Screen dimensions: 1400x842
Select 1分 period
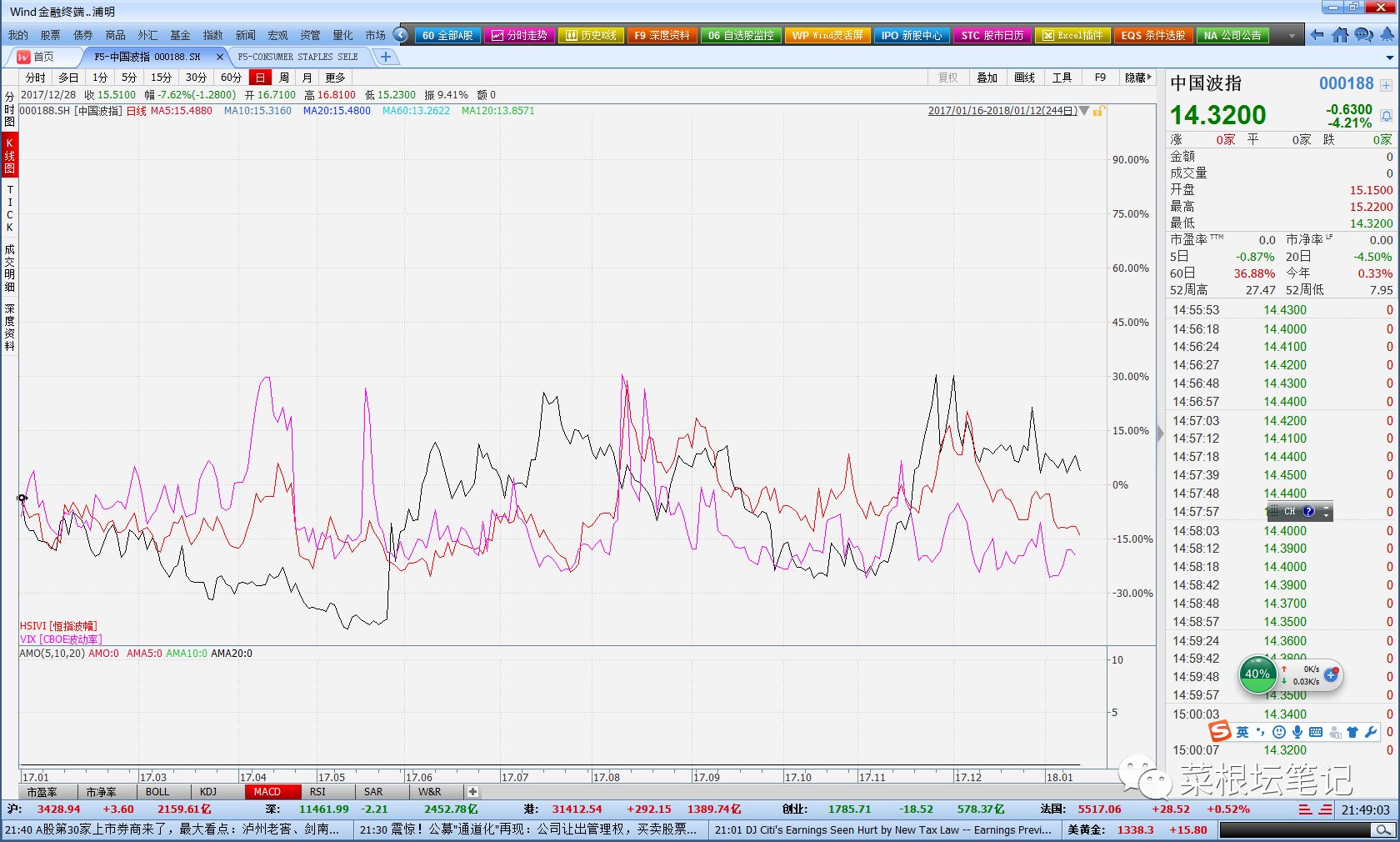click(100, 78)
